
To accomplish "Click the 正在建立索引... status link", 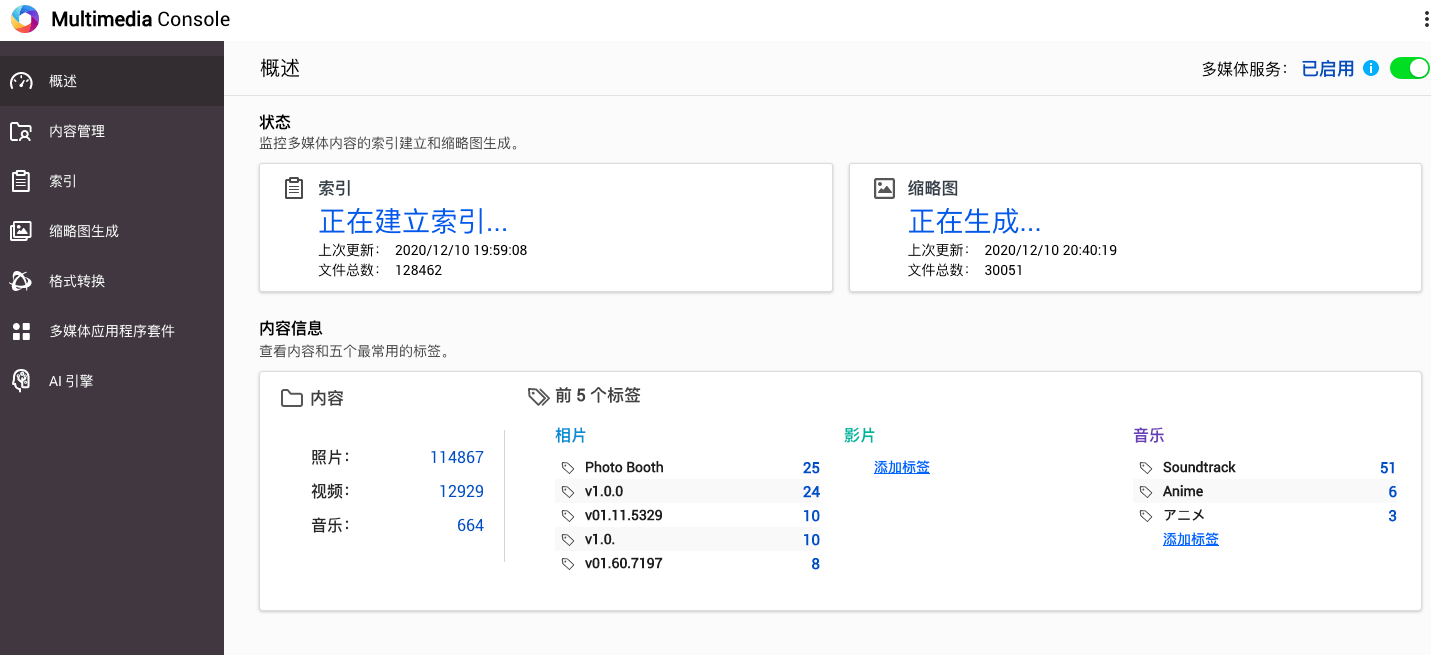I will pos(413,220).
